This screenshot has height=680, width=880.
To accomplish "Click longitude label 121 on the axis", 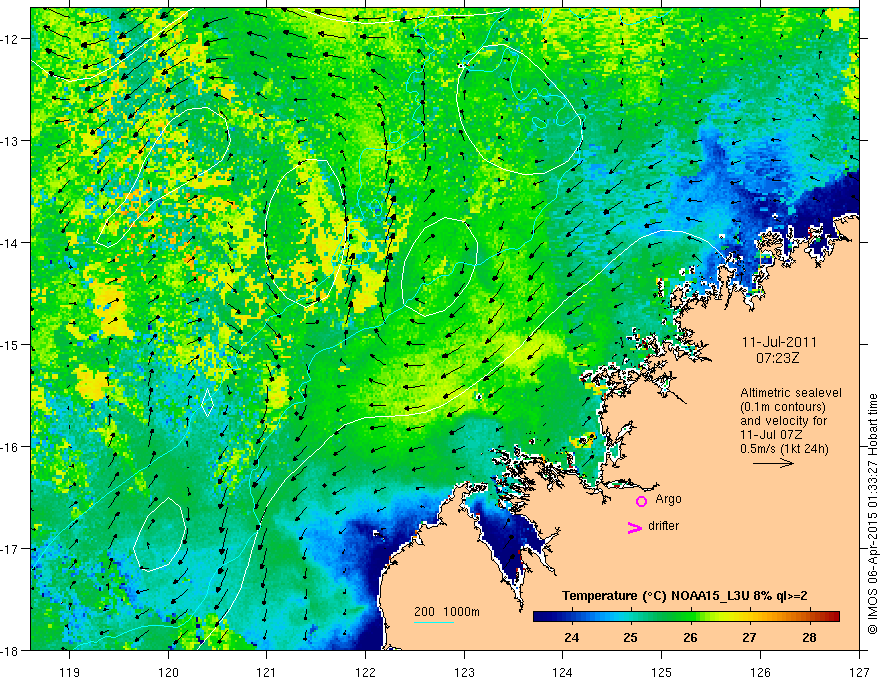I will pyautogui.click(x=267, y=672).
